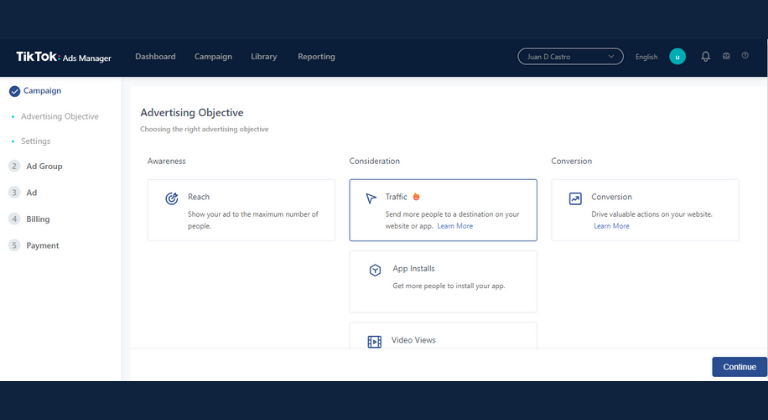
Task: Jump to Ad Group step in sidebar
Action: tap(44, 166)
